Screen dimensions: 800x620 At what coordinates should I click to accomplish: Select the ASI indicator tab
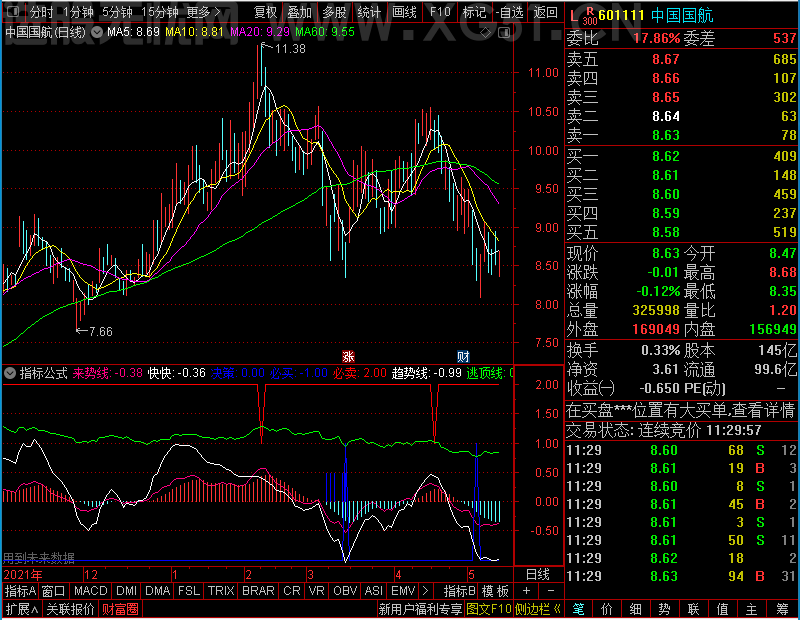[x=373, y=591]
